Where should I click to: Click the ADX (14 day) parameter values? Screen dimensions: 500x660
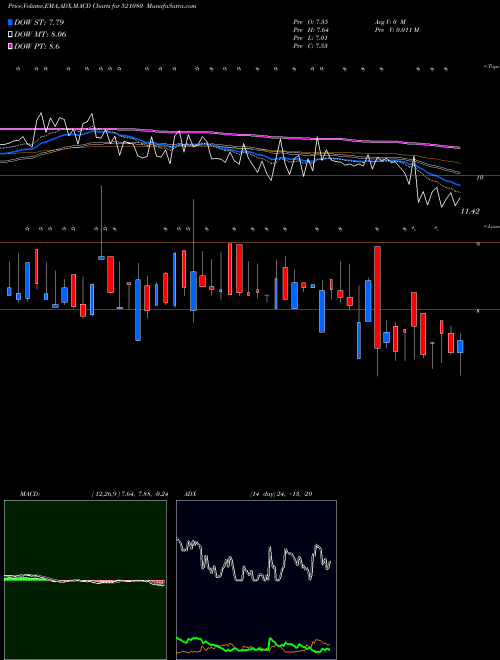click(281, 494)
